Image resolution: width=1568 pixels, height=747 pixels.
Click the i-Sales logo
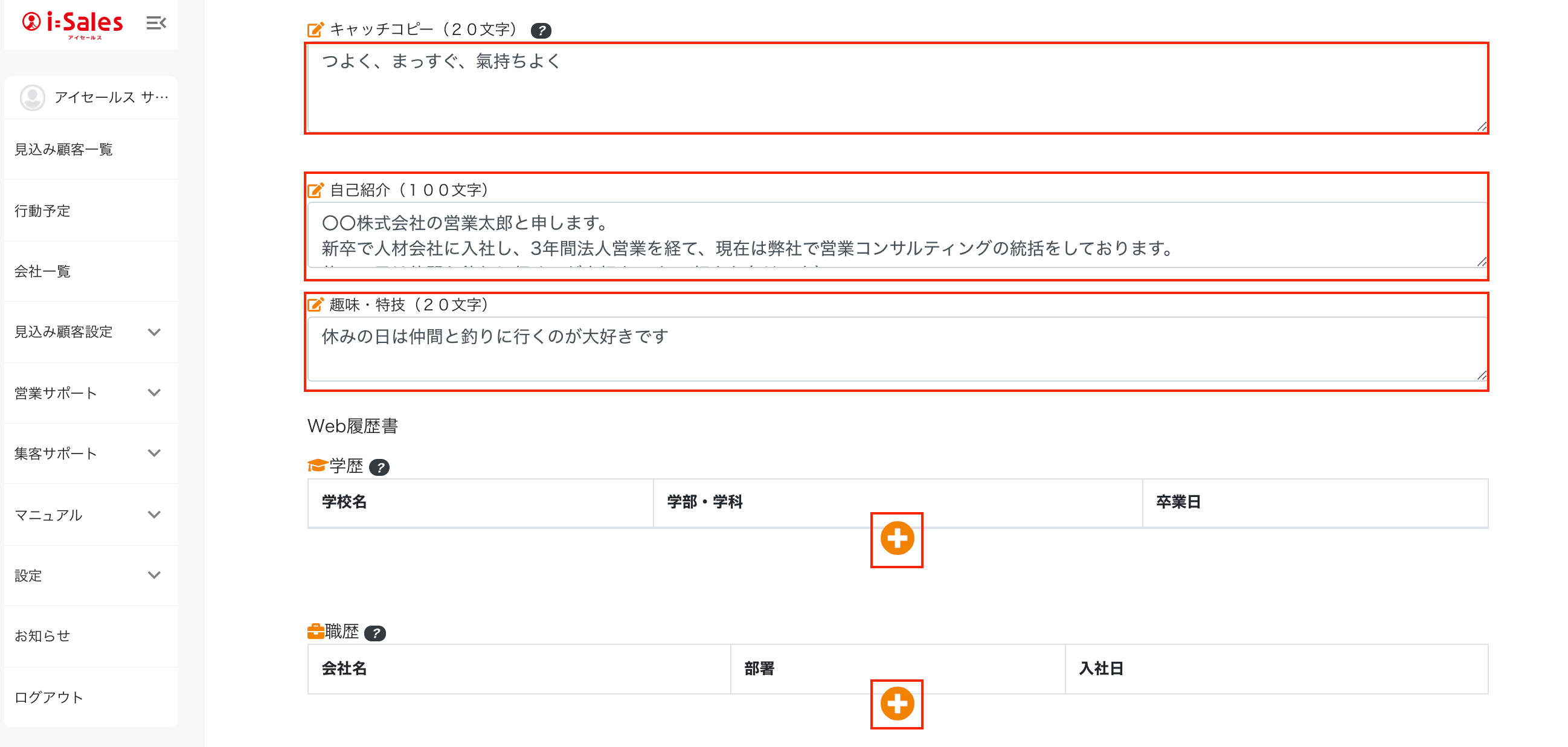coord(72,24)
